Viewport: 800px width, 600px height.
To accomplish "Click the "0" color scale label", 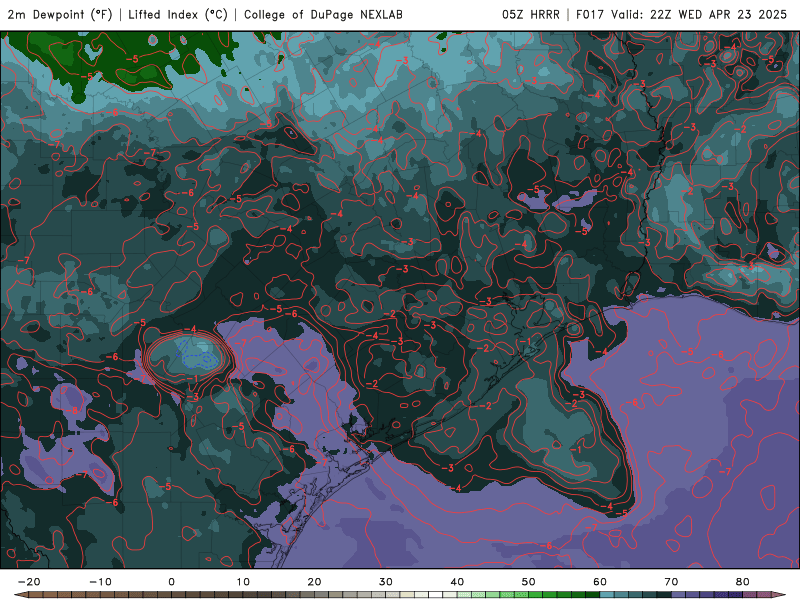I will (x=171, y=582).
